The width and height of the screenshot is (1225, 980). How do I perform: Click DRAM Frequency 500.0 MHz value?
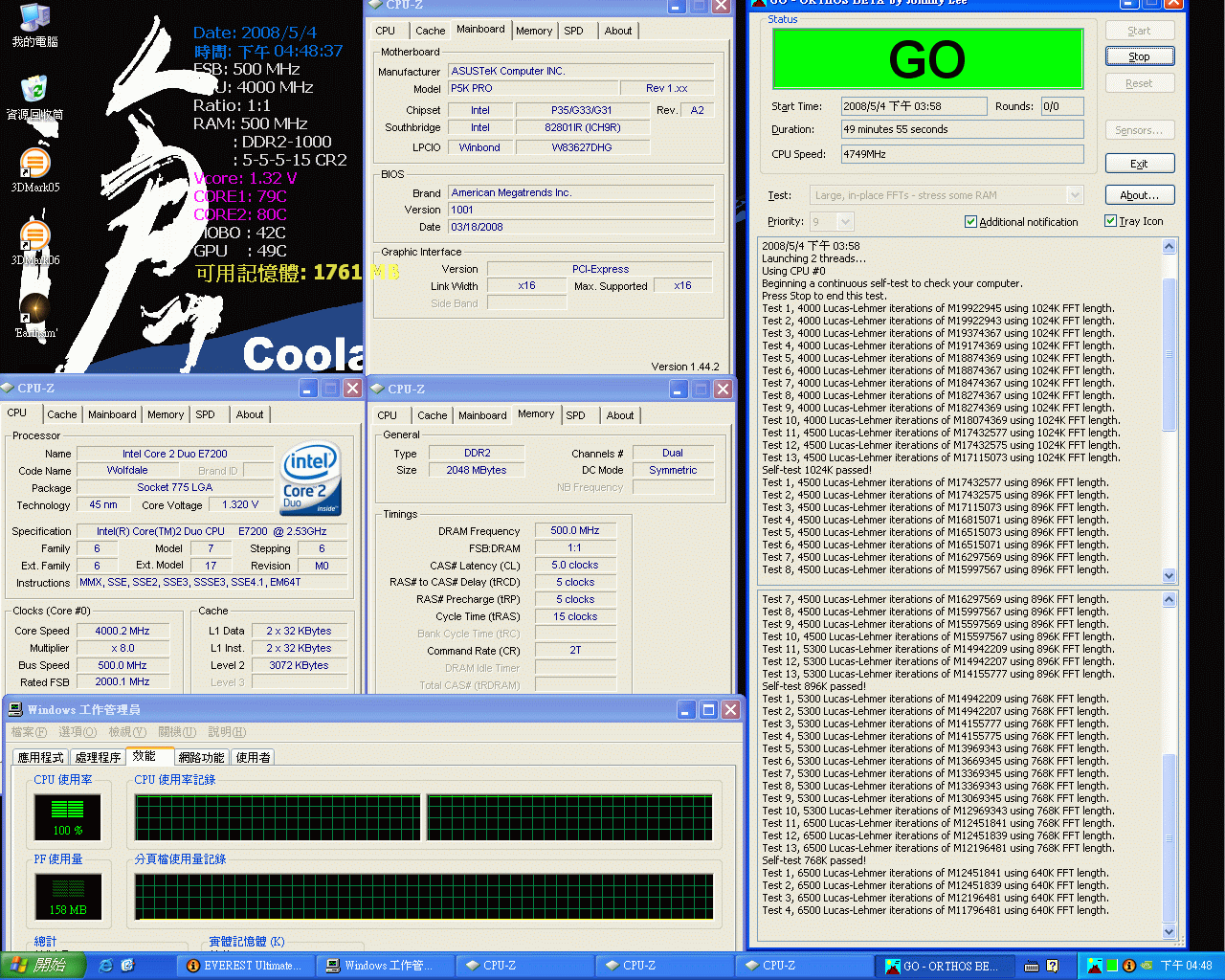point(575,530)
